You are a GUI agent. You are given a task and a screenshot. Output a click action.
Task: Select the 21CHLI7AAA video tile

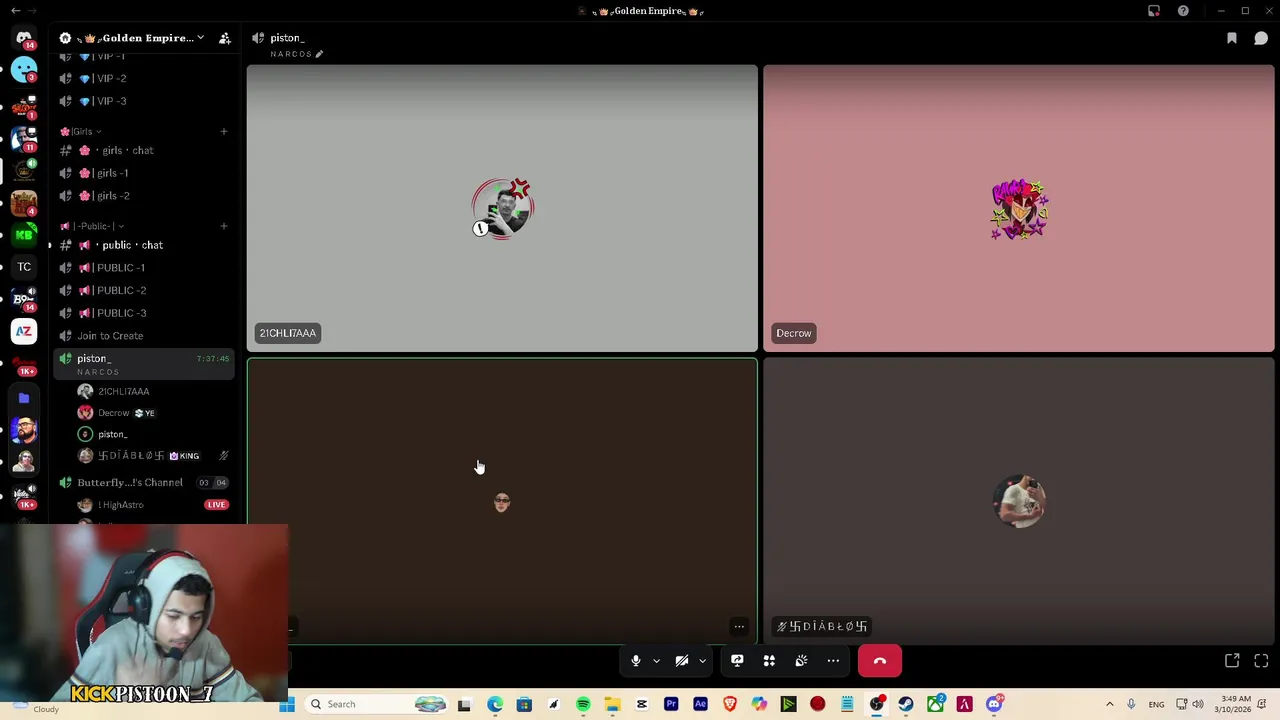[x=502, y=208]
